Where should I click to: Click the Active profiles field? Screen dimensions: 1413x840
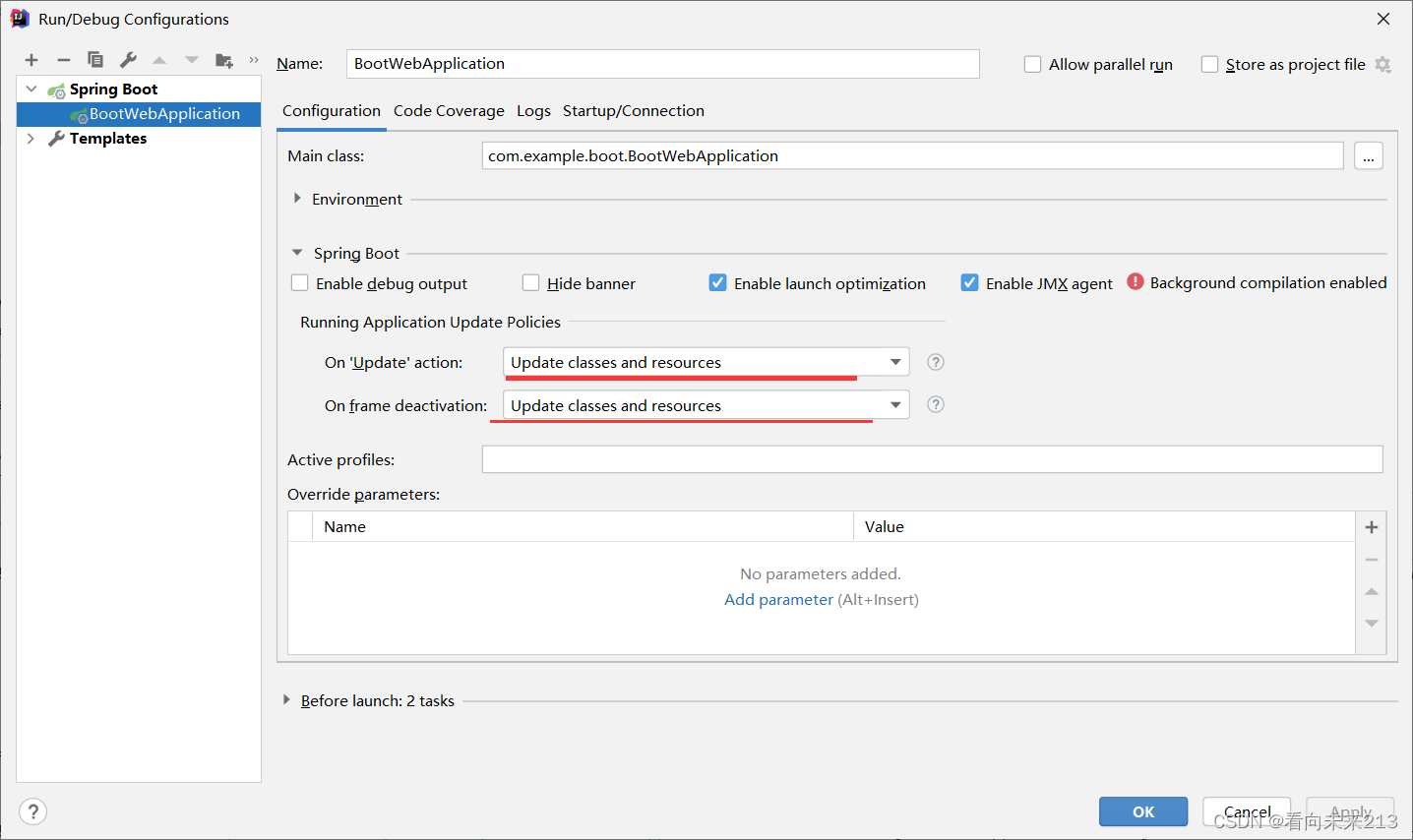pyautogui.click(x=933, y=459)
